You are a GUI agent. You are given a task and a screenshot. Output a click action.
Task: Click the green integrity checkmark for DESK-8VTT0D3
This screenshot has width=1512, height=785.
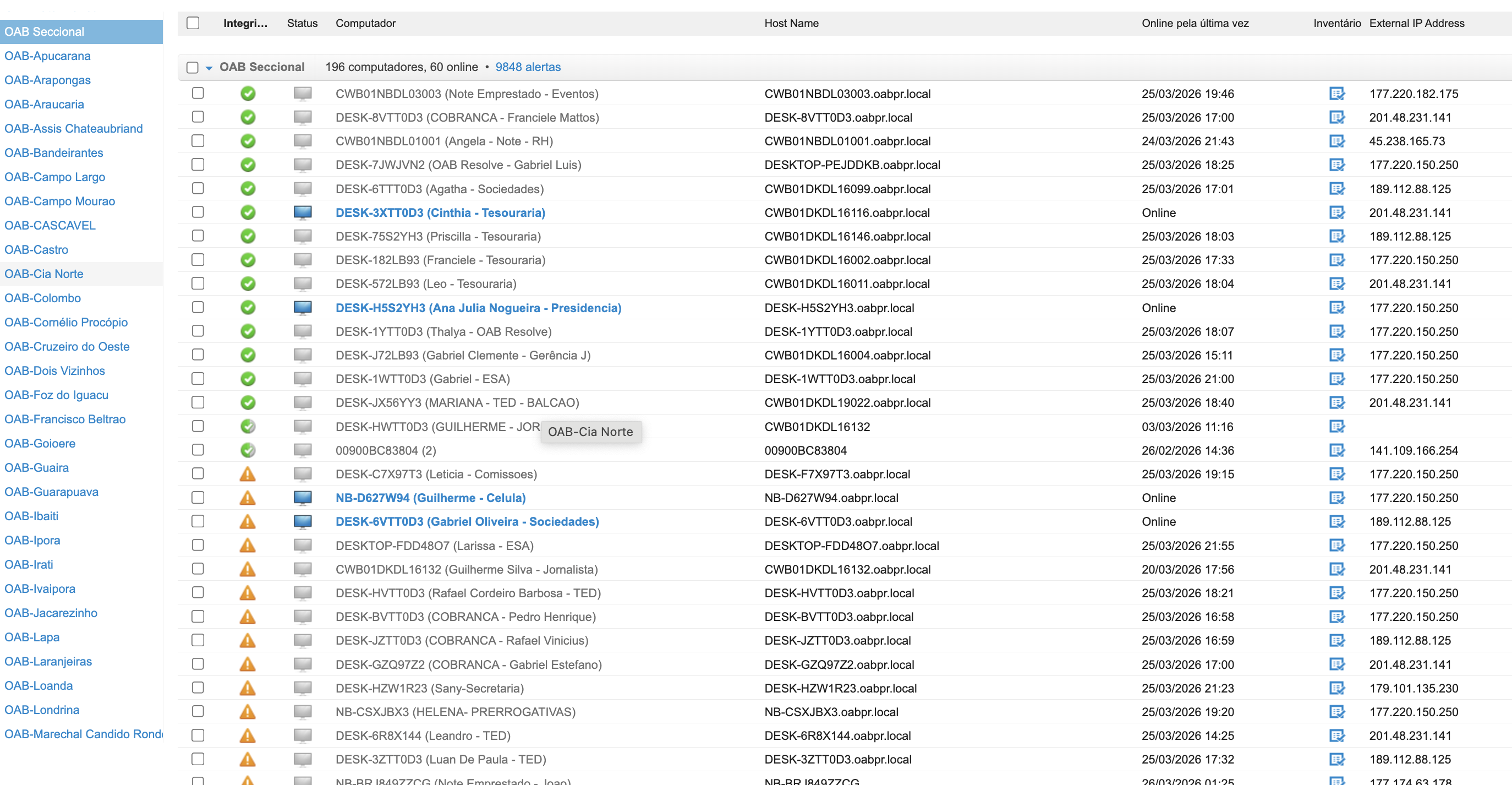(248, 117)
